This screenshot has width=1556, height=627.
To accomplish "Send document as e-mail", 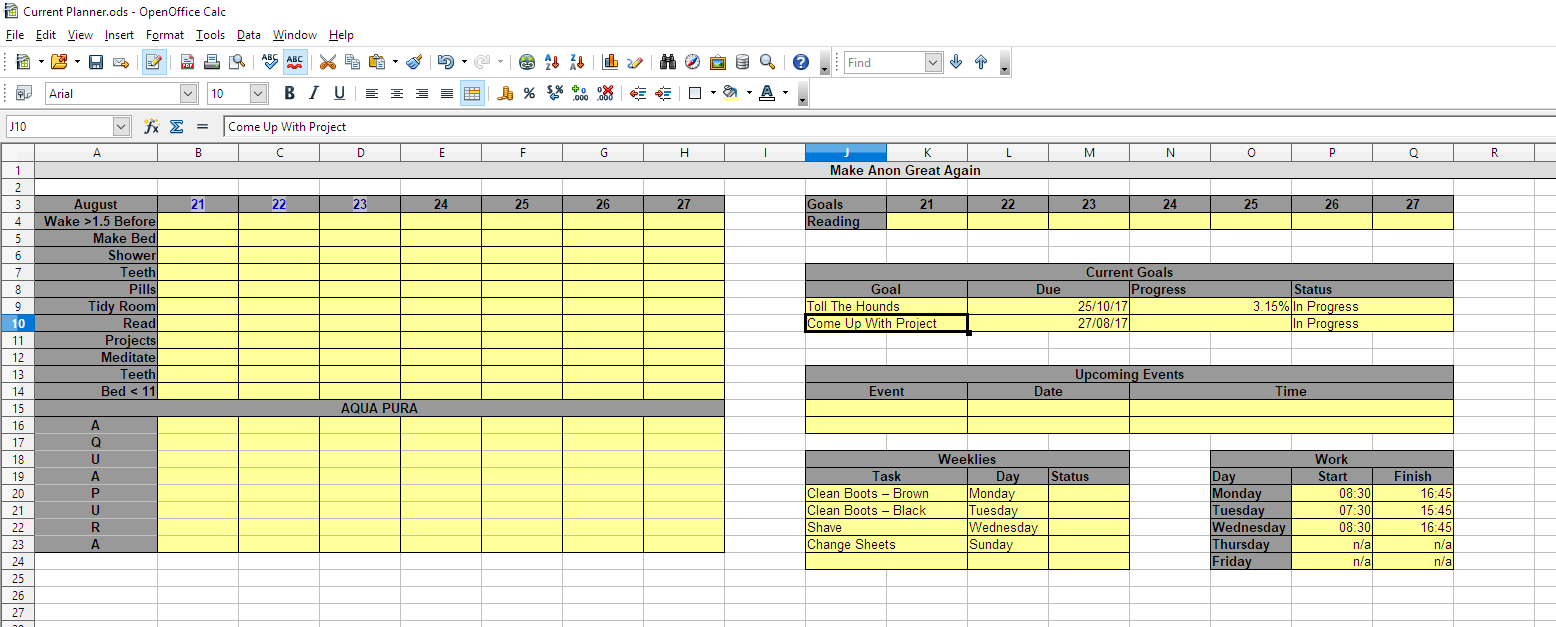I will [x=121, y=62].
